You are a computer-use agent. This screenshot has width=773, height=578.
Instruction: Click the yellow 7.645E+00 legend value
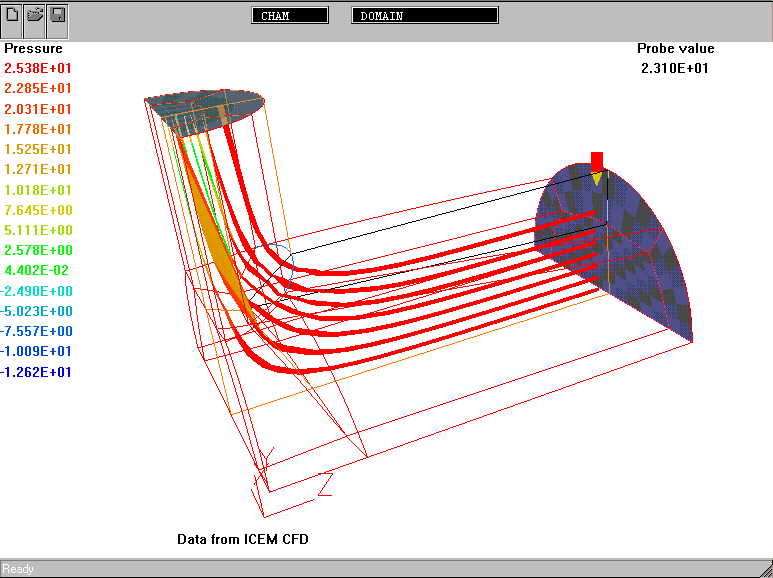pos(38,210)
